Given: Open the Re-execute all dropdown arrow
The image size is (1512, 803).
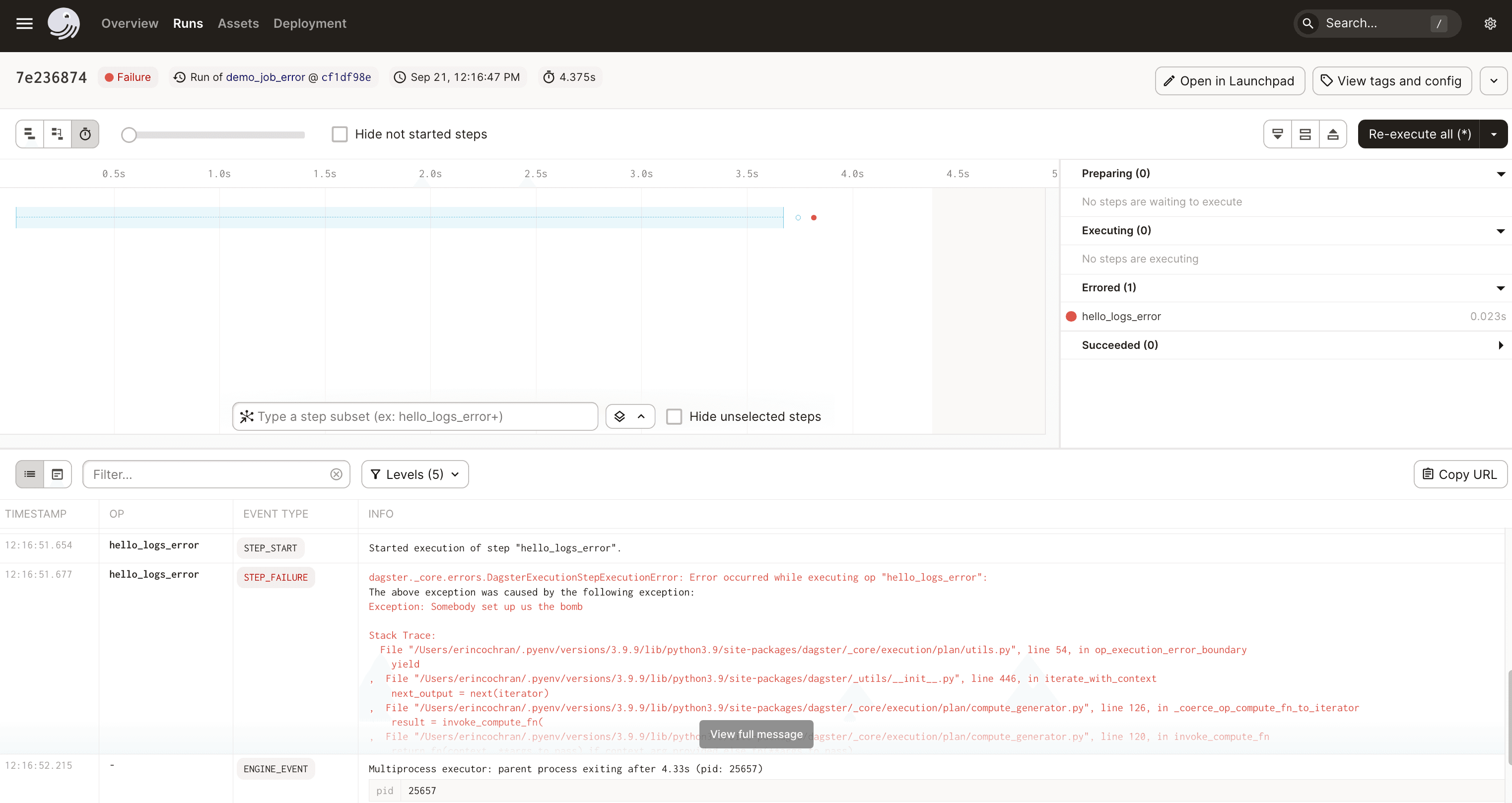Looking at the screenshot, I should [1494, 134].
